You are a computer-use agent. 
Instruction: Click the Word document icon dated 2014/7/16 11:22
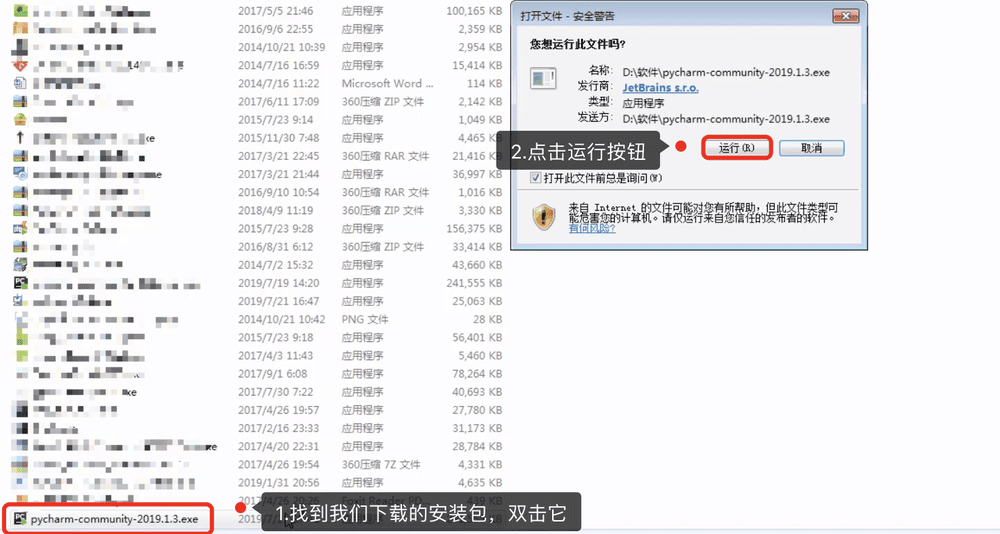click(20, 83)
